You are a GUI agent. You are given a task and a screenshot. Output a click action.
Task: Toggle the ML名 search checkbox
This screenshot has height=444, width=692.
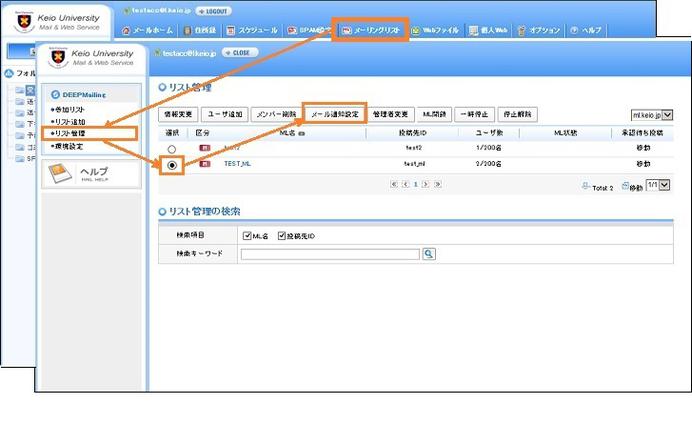[x=247, y=235]
